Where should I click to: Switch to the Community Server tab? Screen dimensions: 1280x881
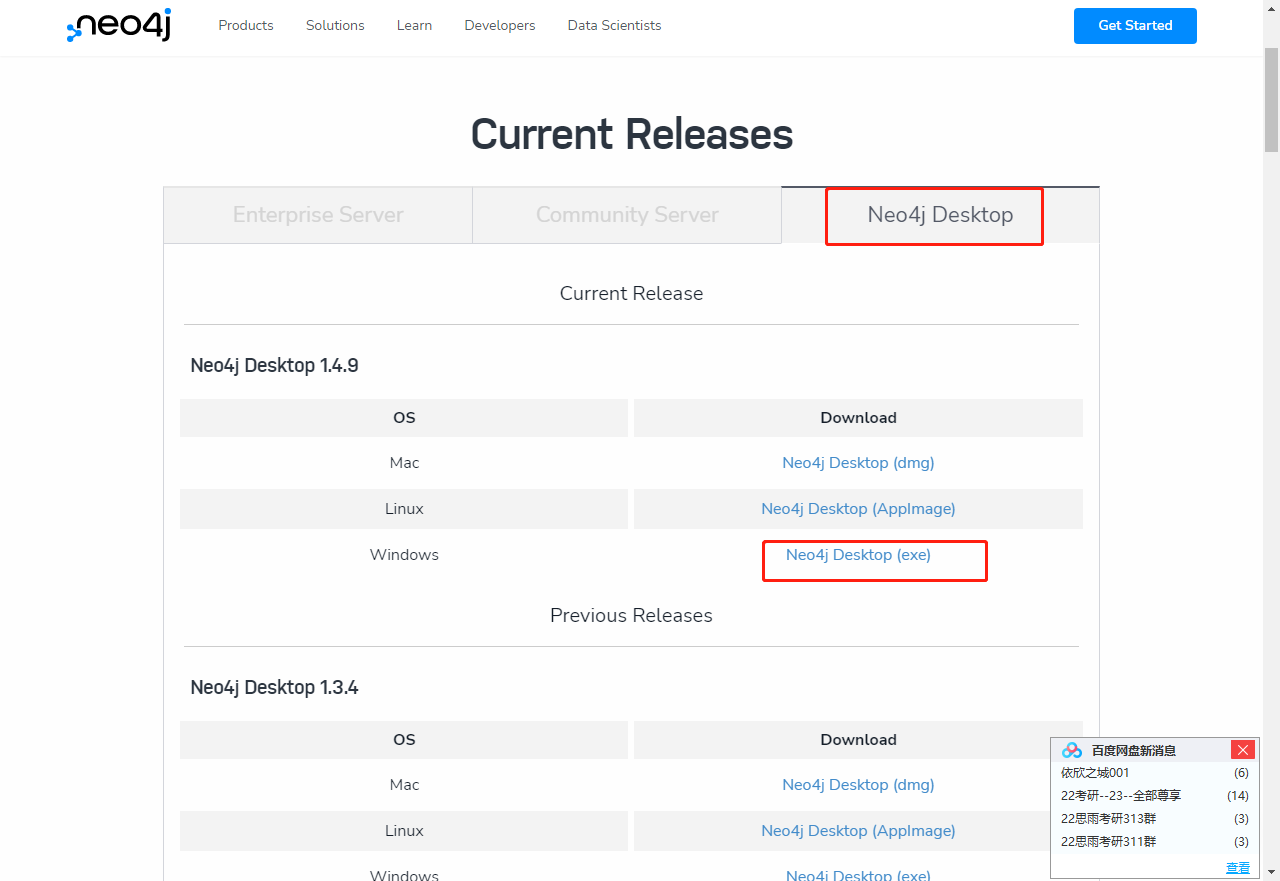(627, 215)
